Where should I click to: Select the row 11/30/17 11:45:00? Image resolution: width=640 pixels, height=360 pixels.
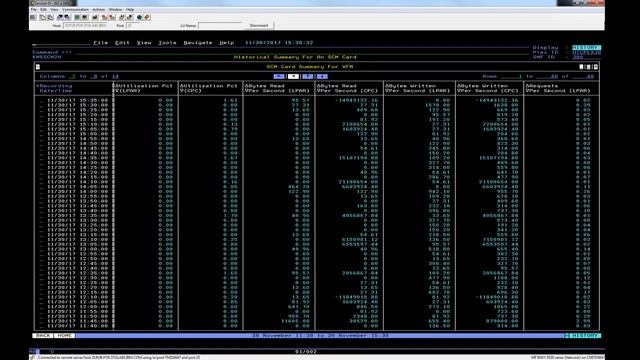[317, 321]
